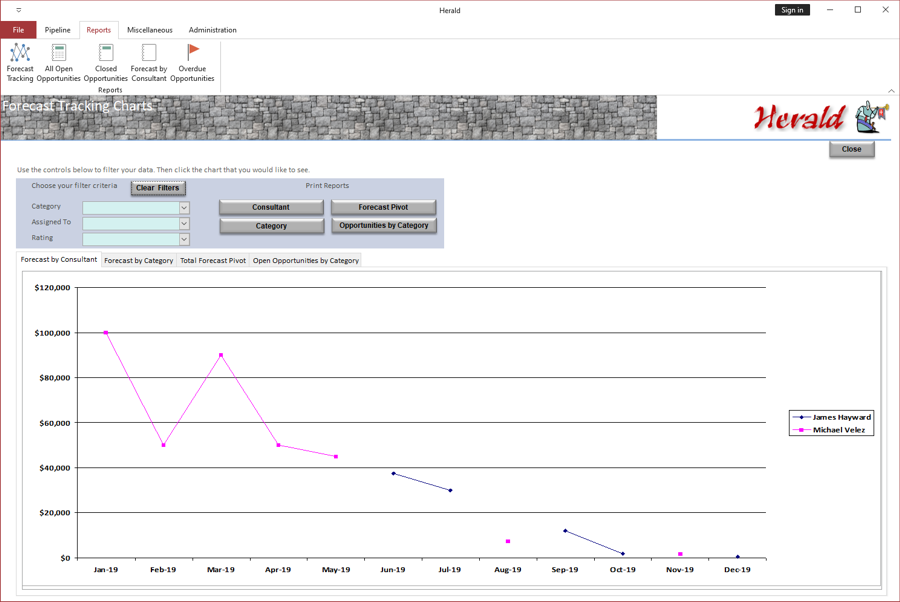
Task: Select the Forecast by Consultant chart tab
Action: pos(59,259)
